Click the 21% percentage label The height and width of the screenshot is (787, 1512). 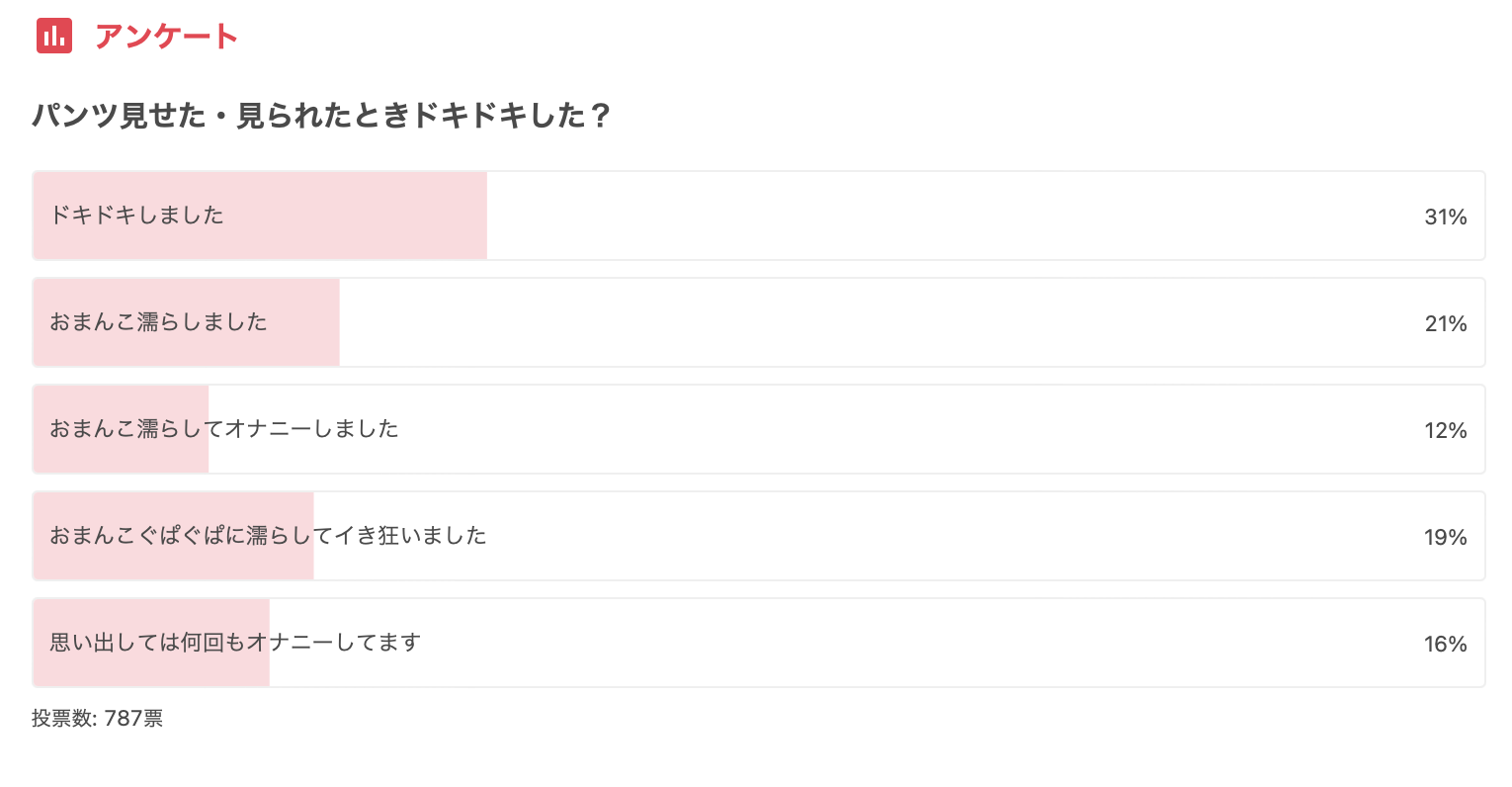(1445, 323)
